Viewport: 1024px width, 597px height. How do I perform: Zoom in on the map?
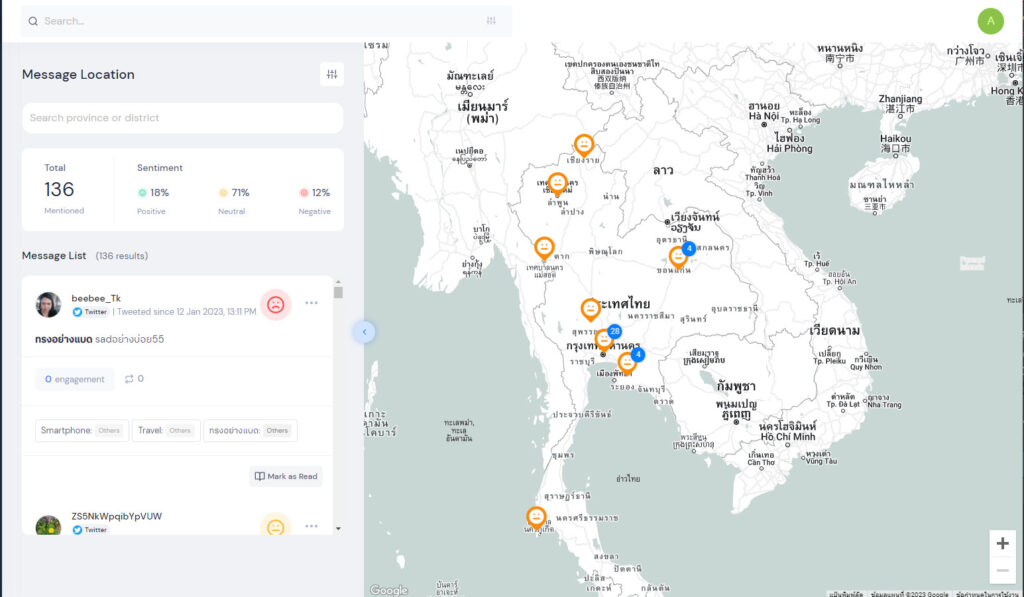coord(1002,543)
